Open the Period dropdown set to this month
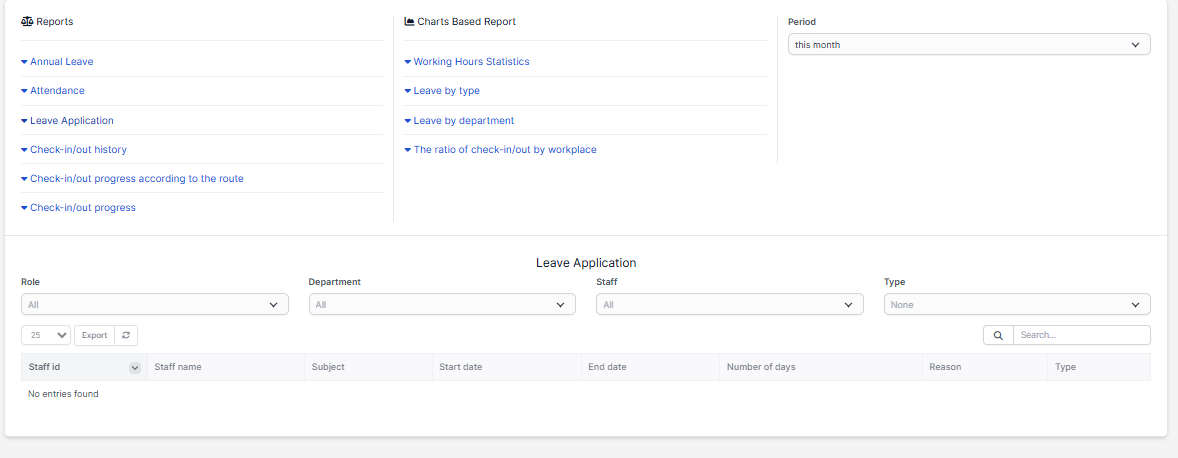This screenshot has height=458, width=1178. click(968, 45)
